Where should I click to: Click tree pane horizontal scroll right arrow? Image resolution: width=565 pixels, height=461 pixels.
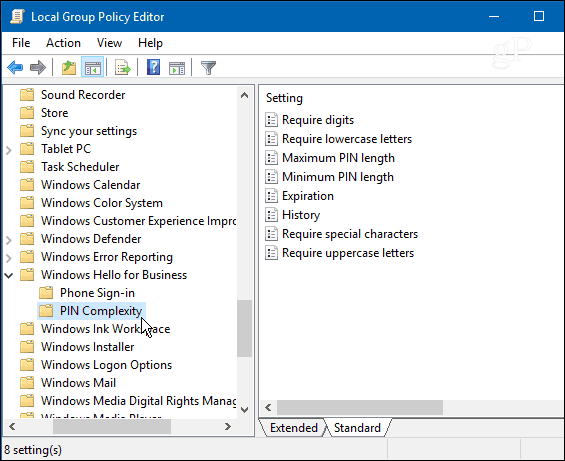(228, 427)
